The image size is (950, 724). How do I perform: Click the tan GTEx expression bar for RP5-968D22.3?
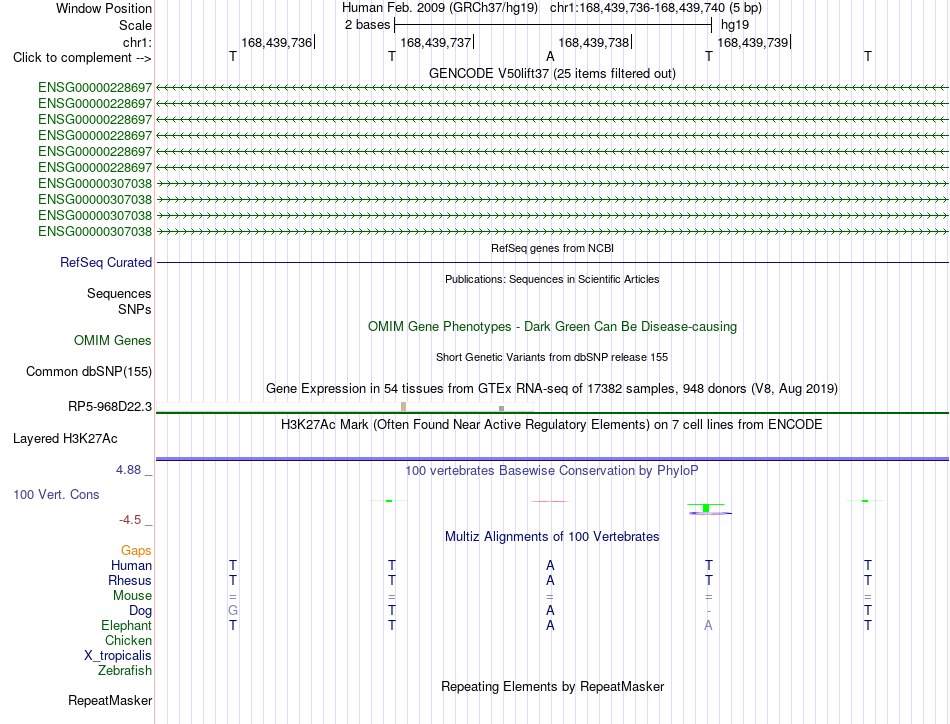coord(404,407)
